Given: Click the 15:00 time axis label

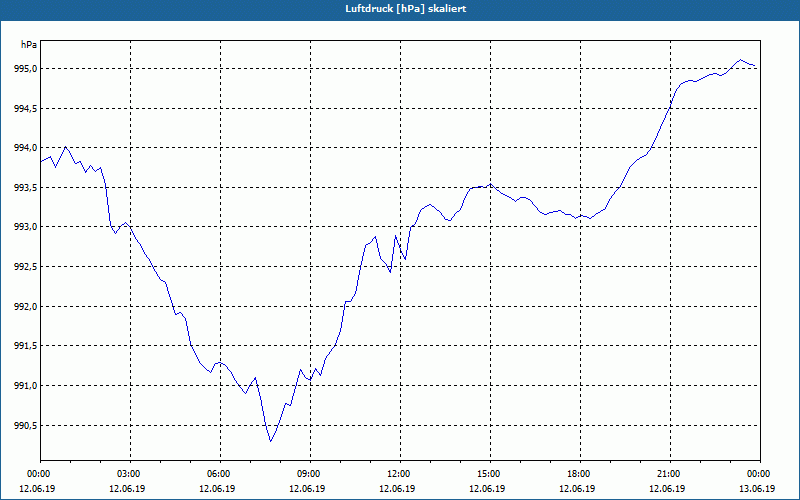Looking at the screenshot, I should click(x=490, y=474).
